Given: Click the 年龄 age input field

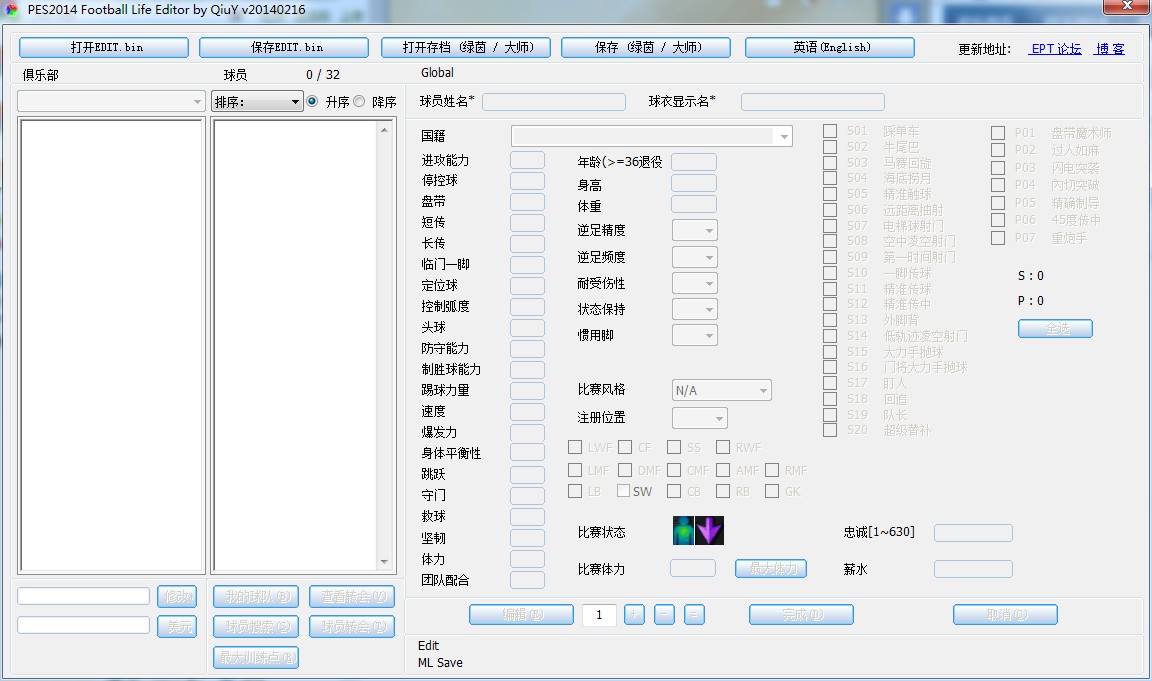Looking at the screenshot, I should pos(694,162).
